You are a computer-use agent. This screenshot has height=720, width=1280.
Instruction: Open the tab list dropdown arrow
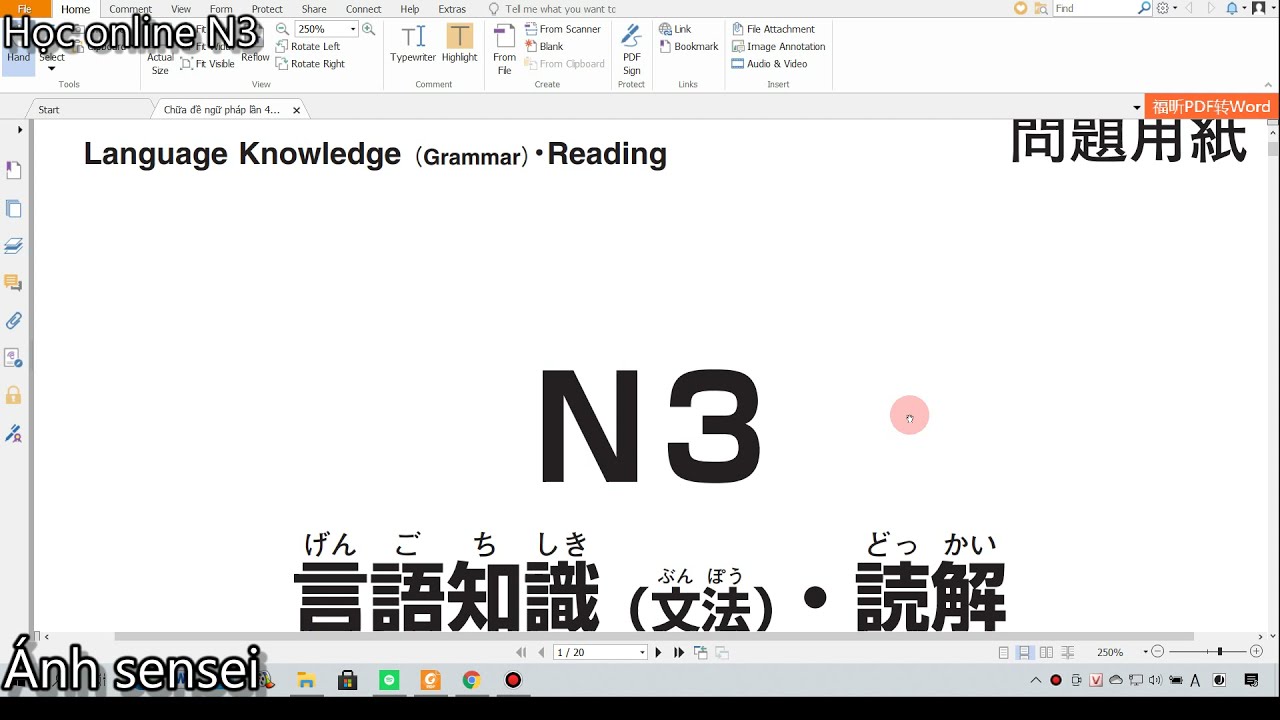[x=1136, y=107]
